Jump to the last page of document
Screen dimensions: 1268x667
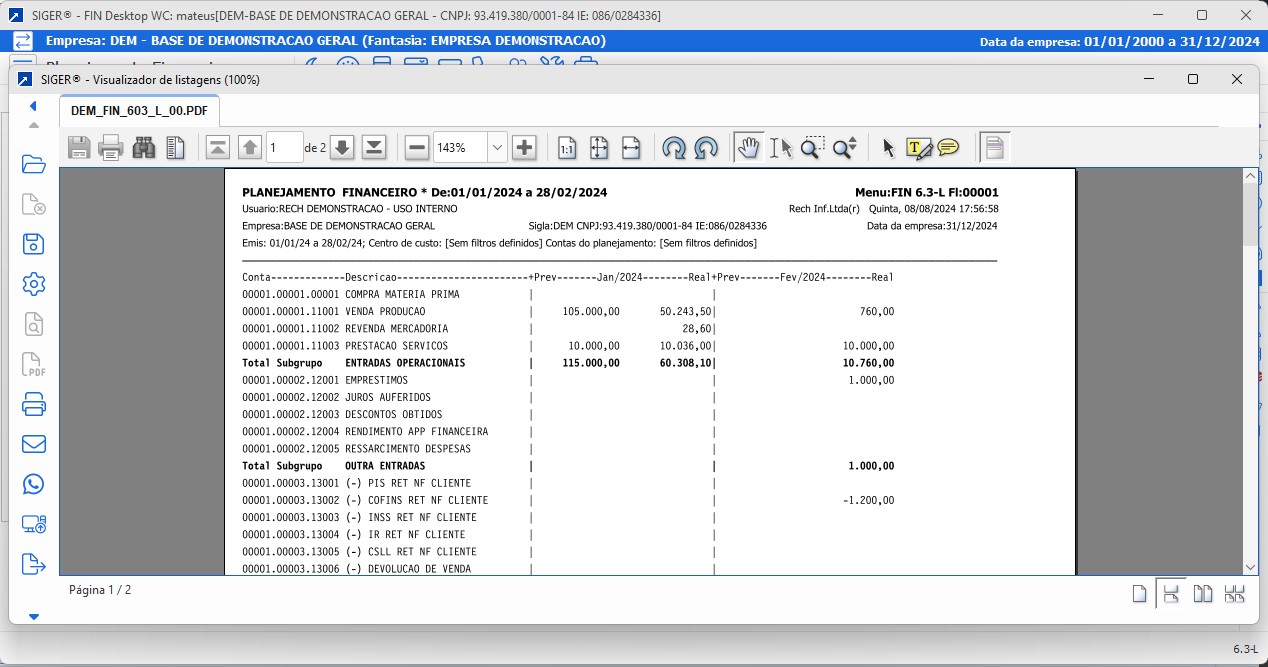(x=374, y=148)
